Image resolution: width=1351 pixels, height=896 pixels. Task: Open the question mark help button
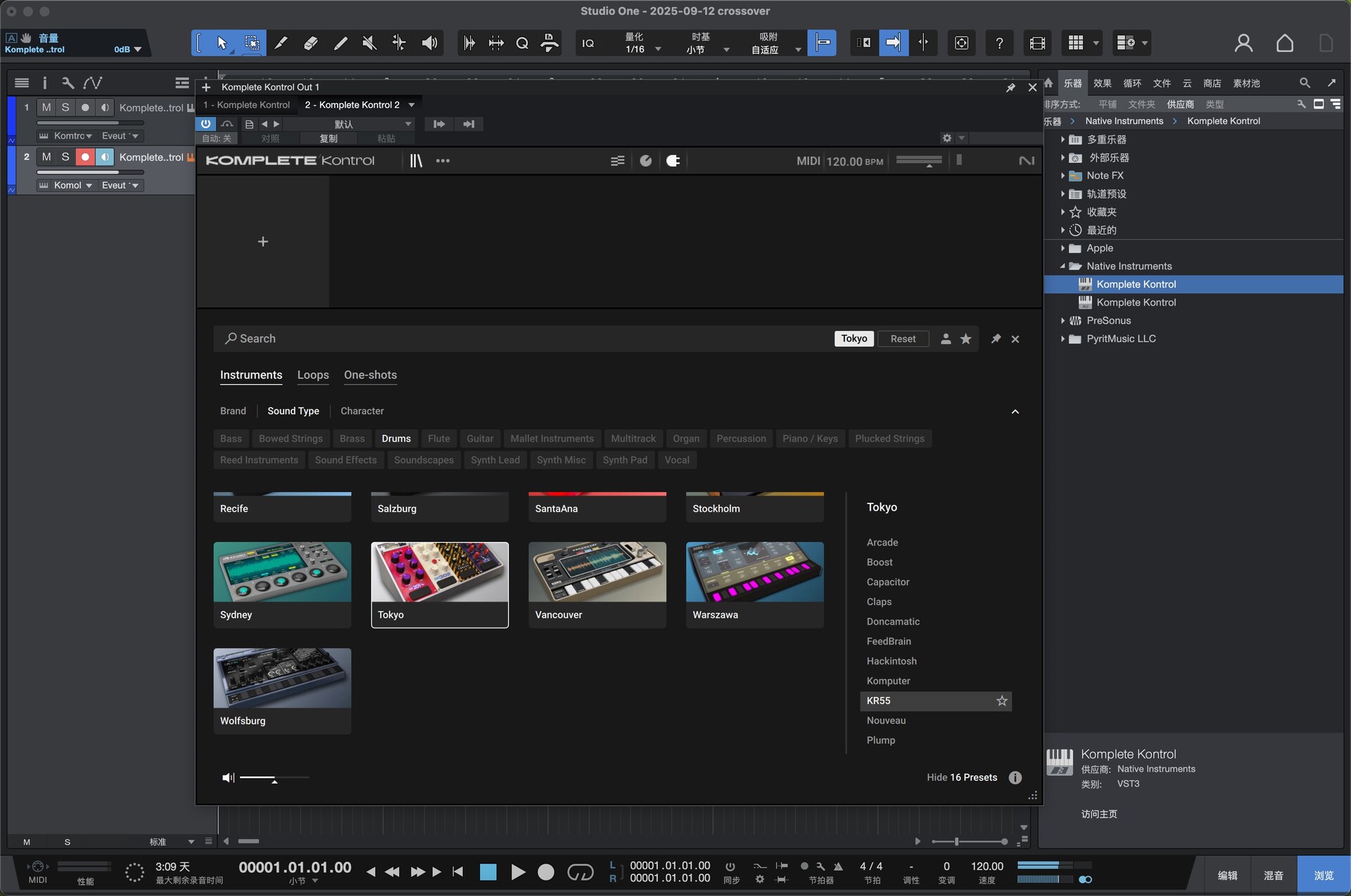[999, 43]
